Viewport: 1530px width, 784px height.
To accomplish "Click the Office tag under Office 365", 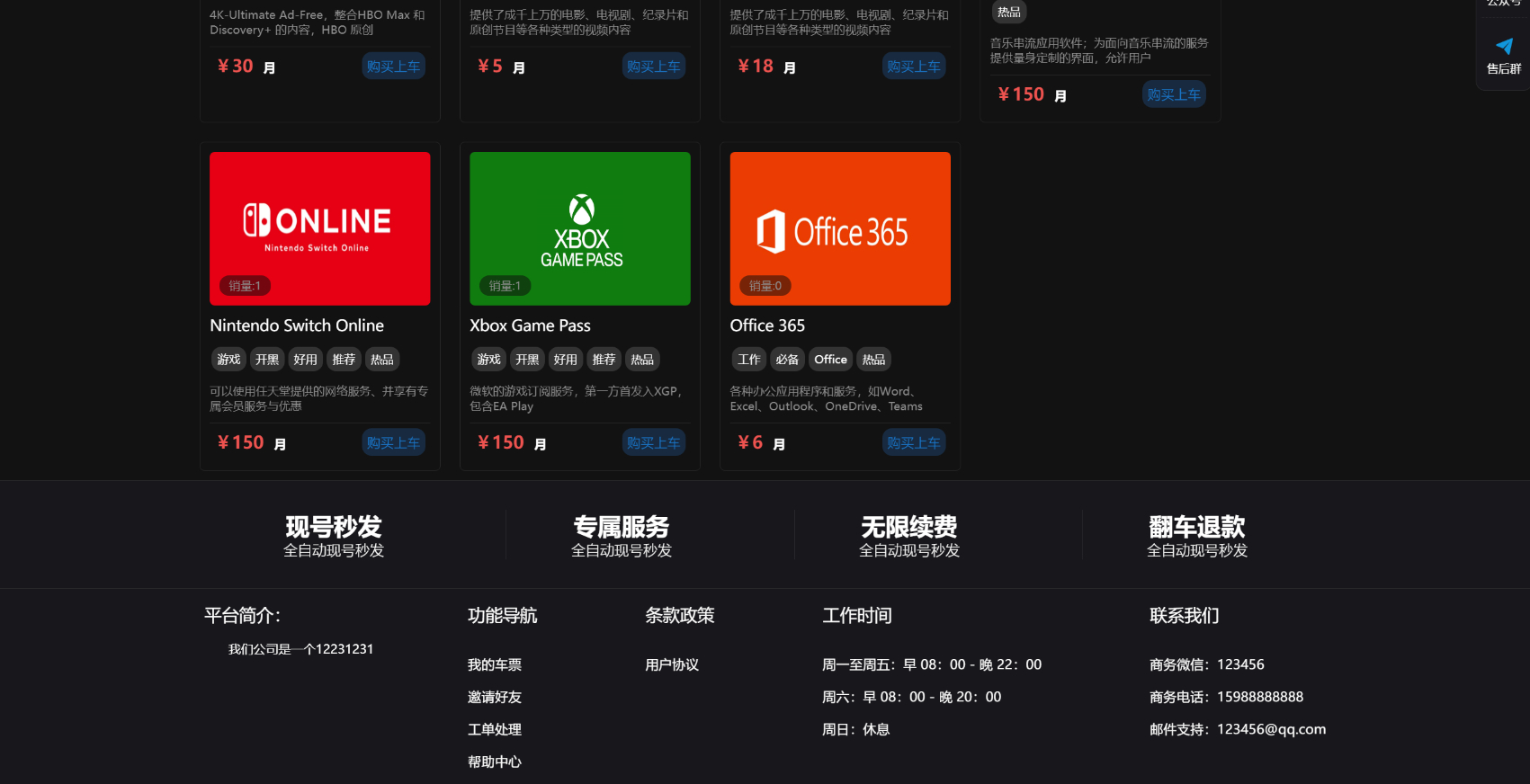I will click(x=830, y=360).
